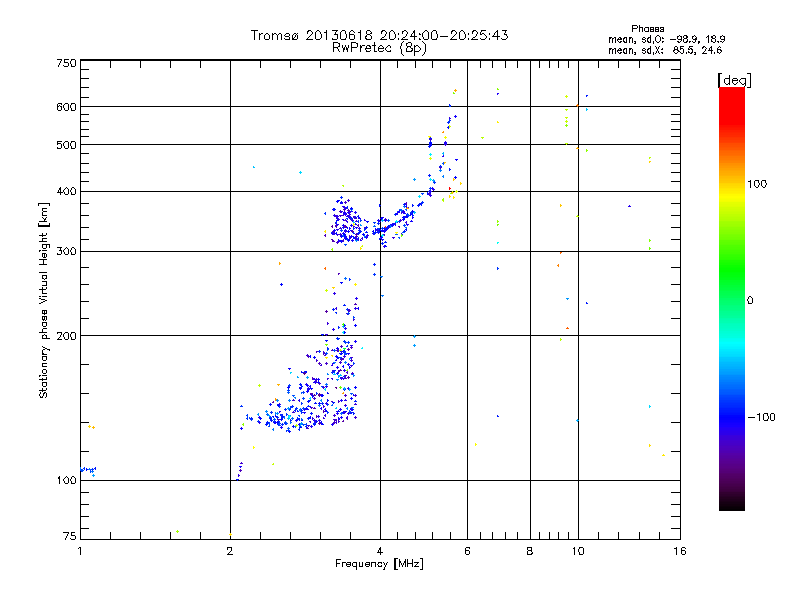This screenshot has height=600, width=800.
Task: Click the black bottom of the color bar
Action: 732,503
